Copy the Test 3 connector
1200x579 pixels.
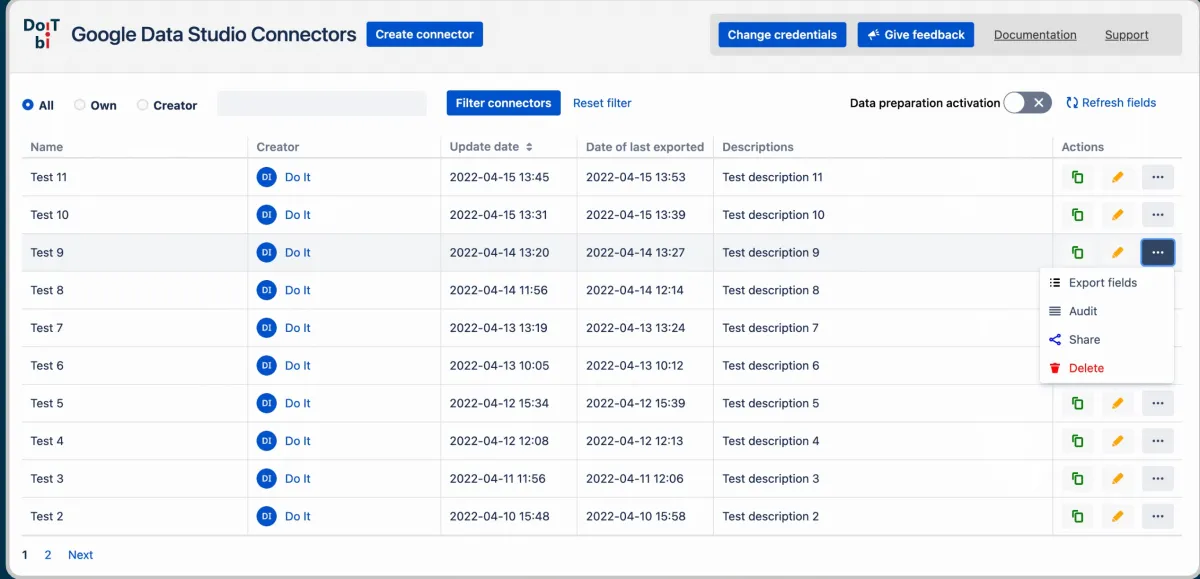tap(1077, 479)
